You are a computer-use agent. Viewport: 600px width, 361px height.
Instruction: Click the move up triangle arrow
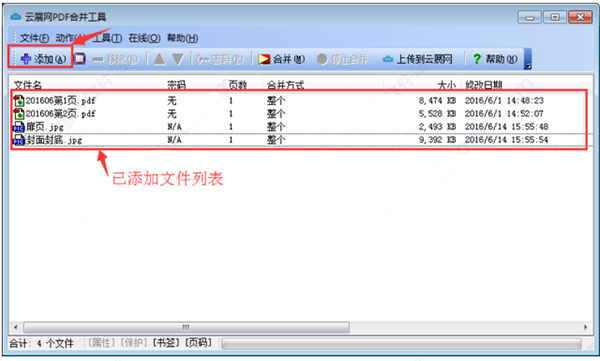(x=159, y=59)
